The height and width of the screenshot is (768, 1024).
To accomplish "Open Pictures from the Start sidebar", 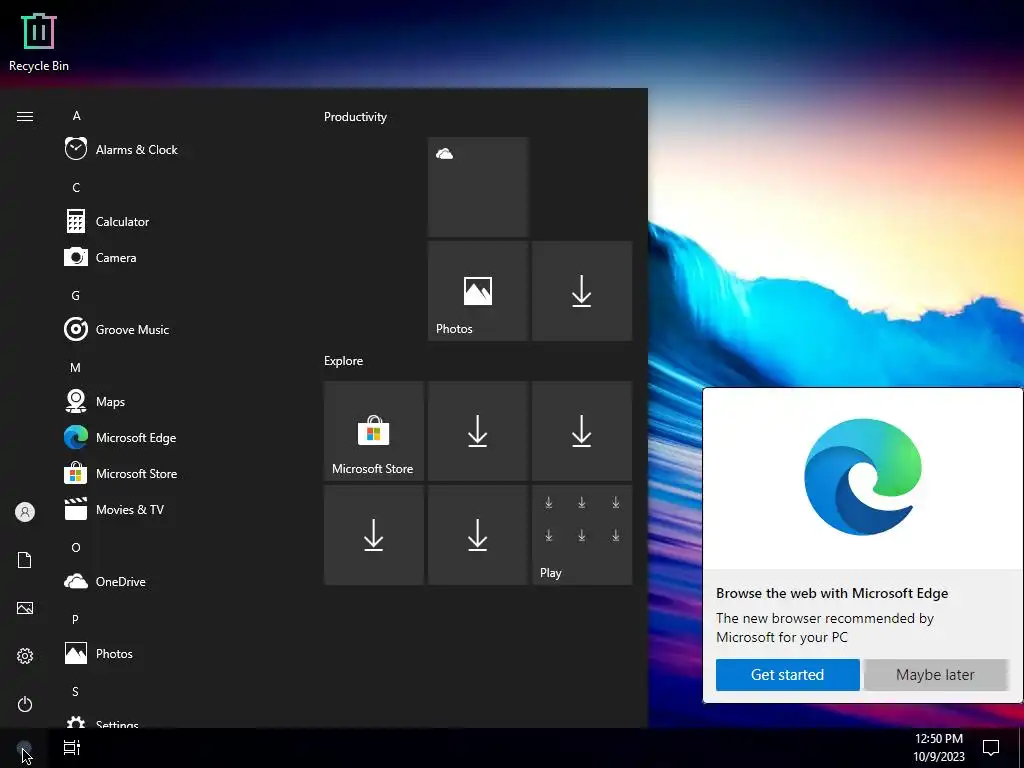I will pyautogui.click(x=25, y=608).
